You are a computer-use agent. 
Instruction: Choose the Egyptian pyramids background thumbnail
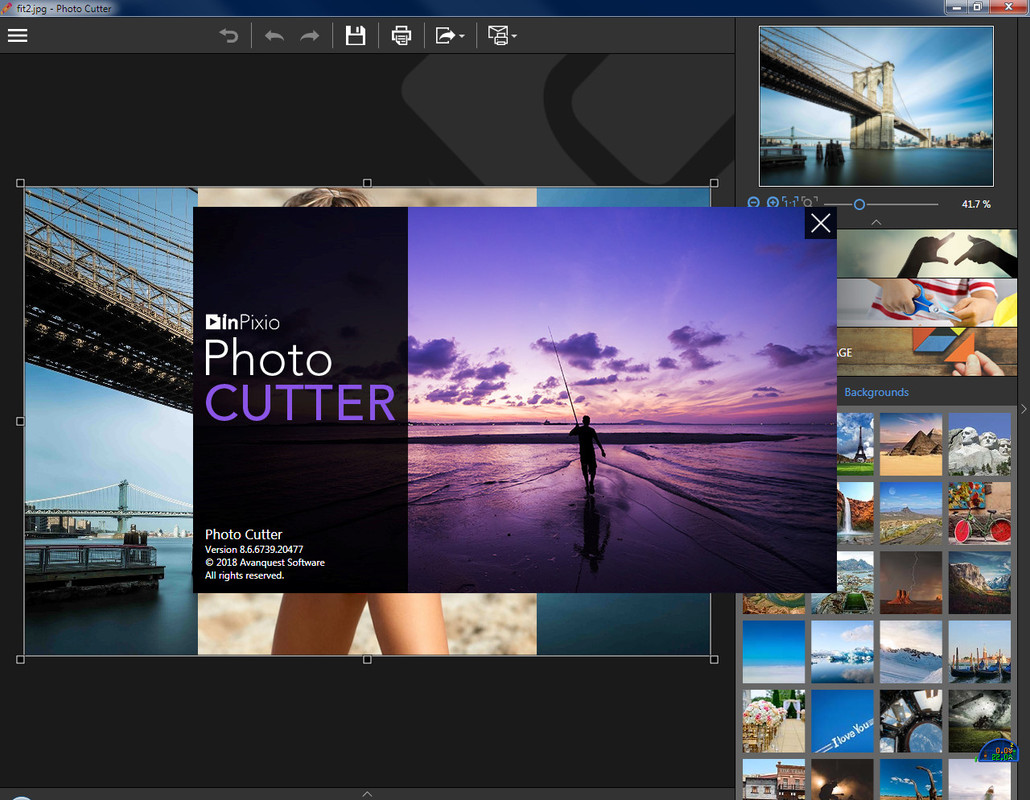(910, 444)
